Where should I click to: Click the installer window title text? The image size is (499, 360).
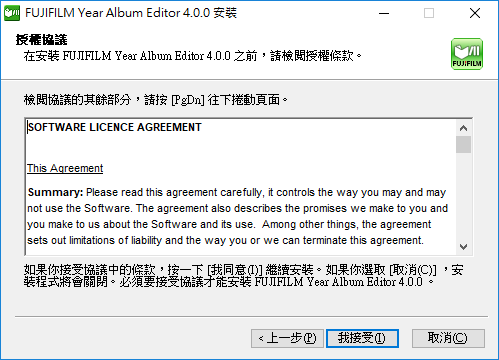pyautogui.click(x=131, y=13)
